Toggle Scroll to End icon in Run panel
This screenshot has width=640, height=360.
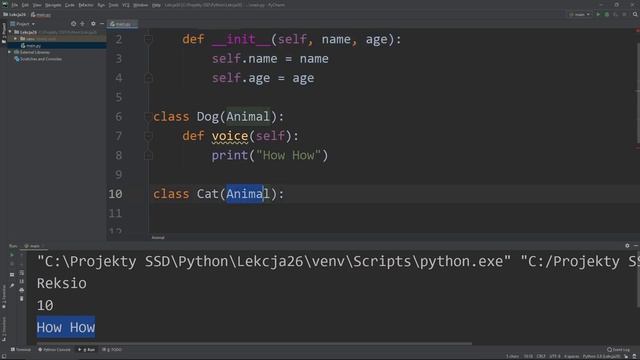22,281
